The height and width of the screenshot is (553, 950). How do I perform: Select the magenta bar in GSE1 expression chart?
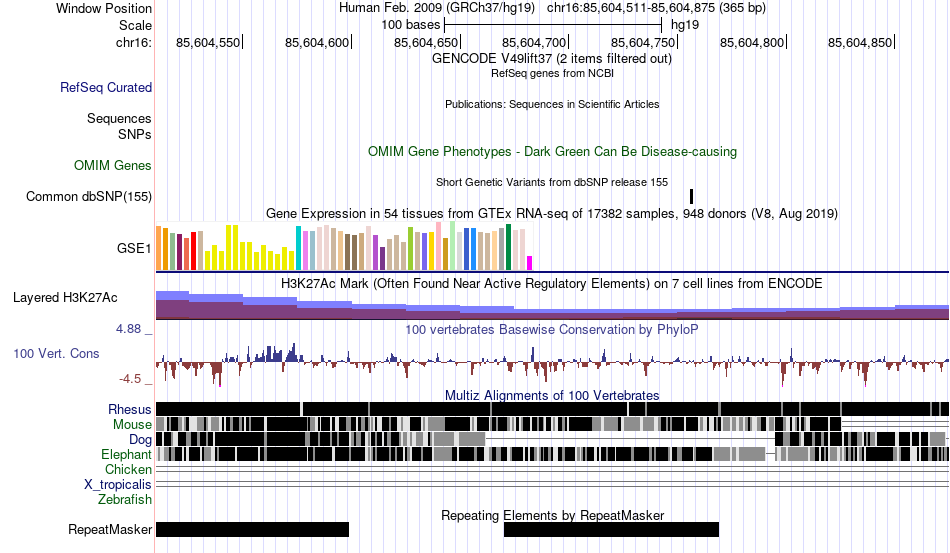[529, 263]
